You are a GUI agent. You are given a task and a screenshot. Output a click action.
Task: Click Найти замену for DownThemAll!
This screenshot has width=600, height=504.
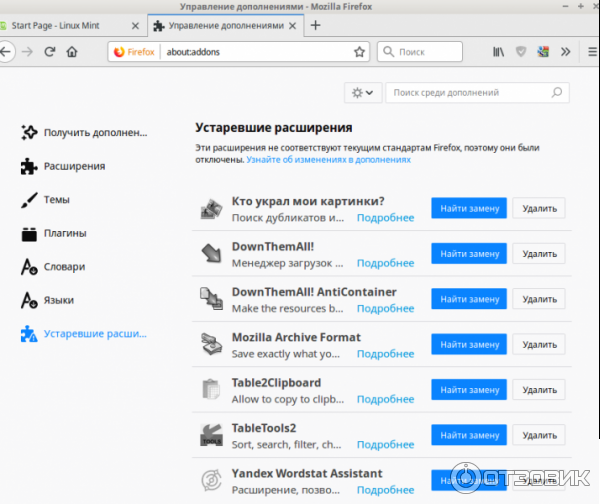click(469, 254)
